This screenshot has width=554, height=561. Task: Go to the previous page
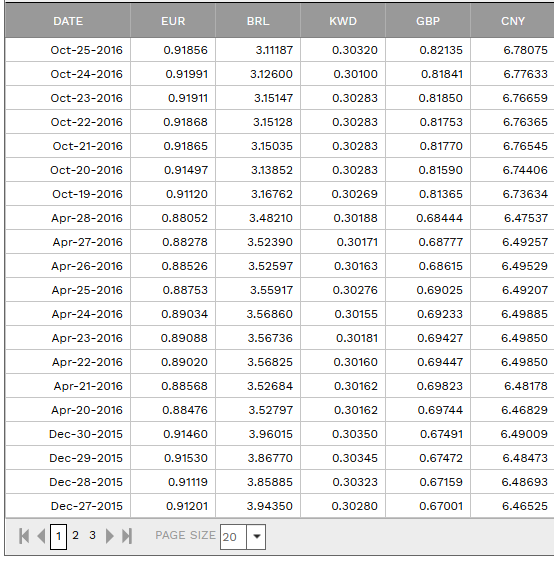coord(41,536)
